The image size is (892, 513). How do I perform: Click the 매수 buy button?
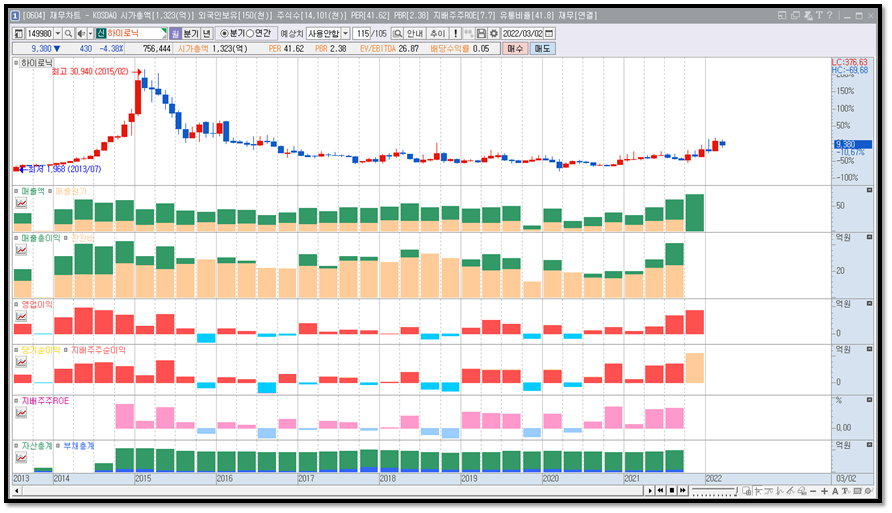pyautogui.click(x=515, y=49)
